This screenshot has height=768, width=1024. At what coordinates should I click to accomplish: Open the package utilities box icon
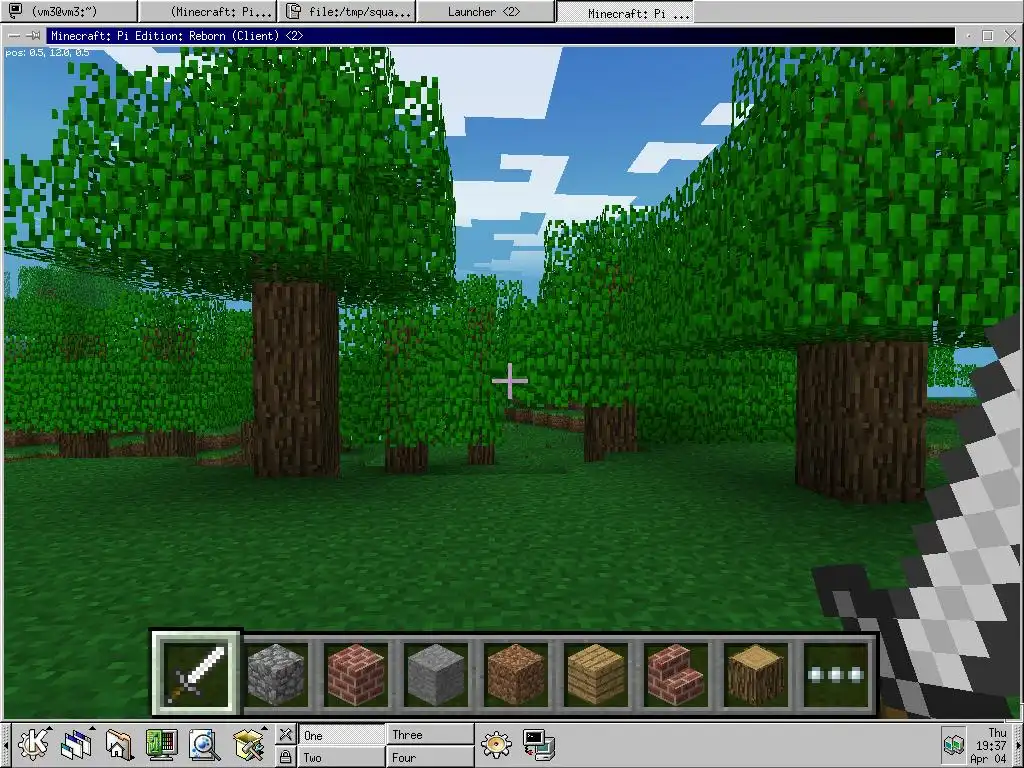pyautogui.click(x=248, y=744)
